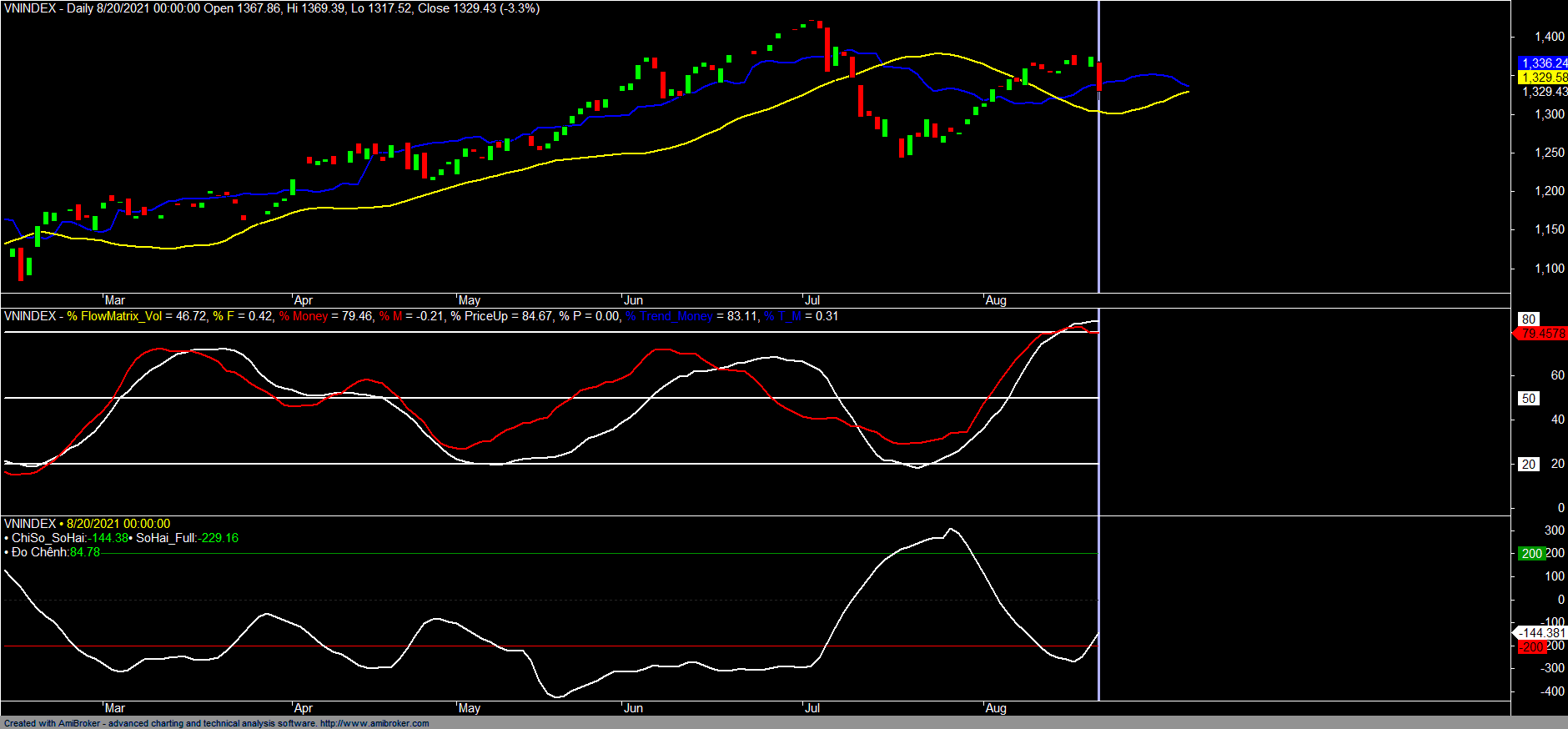Click the last red candle at the selector line

1099,77
